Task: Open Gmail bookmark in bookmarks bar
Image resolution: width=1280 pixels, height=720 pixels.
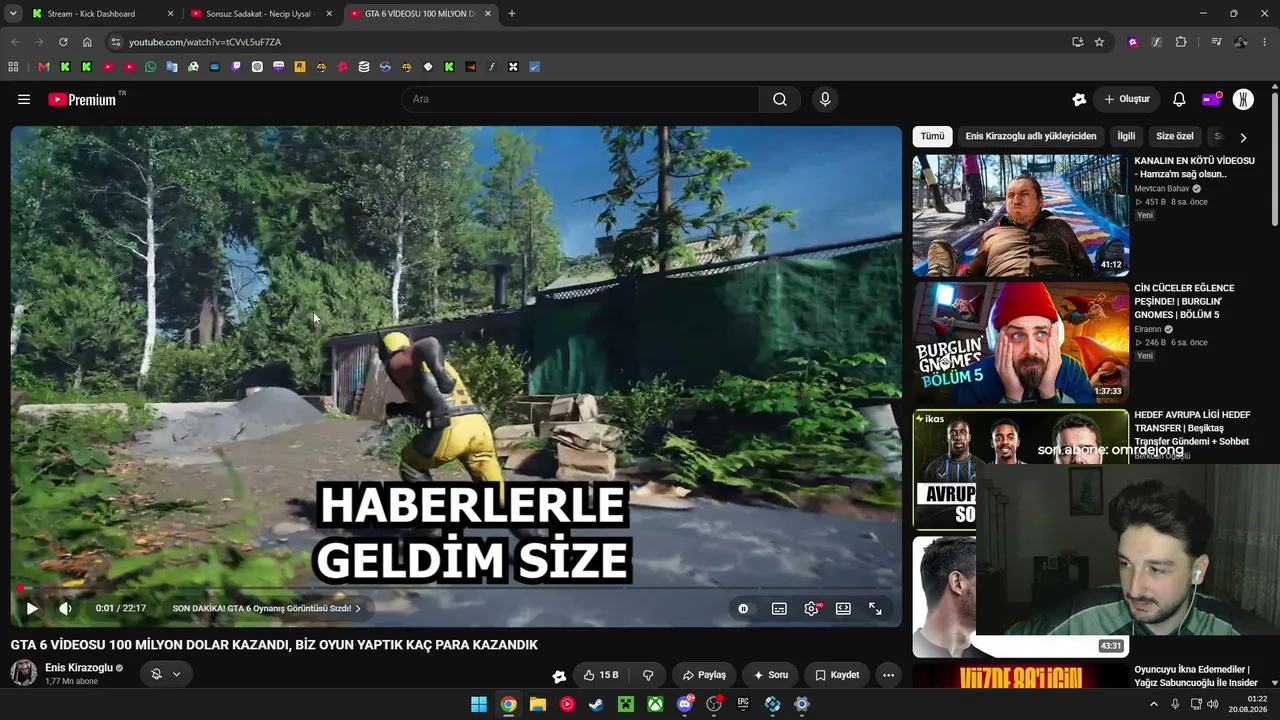Action: 43,67
